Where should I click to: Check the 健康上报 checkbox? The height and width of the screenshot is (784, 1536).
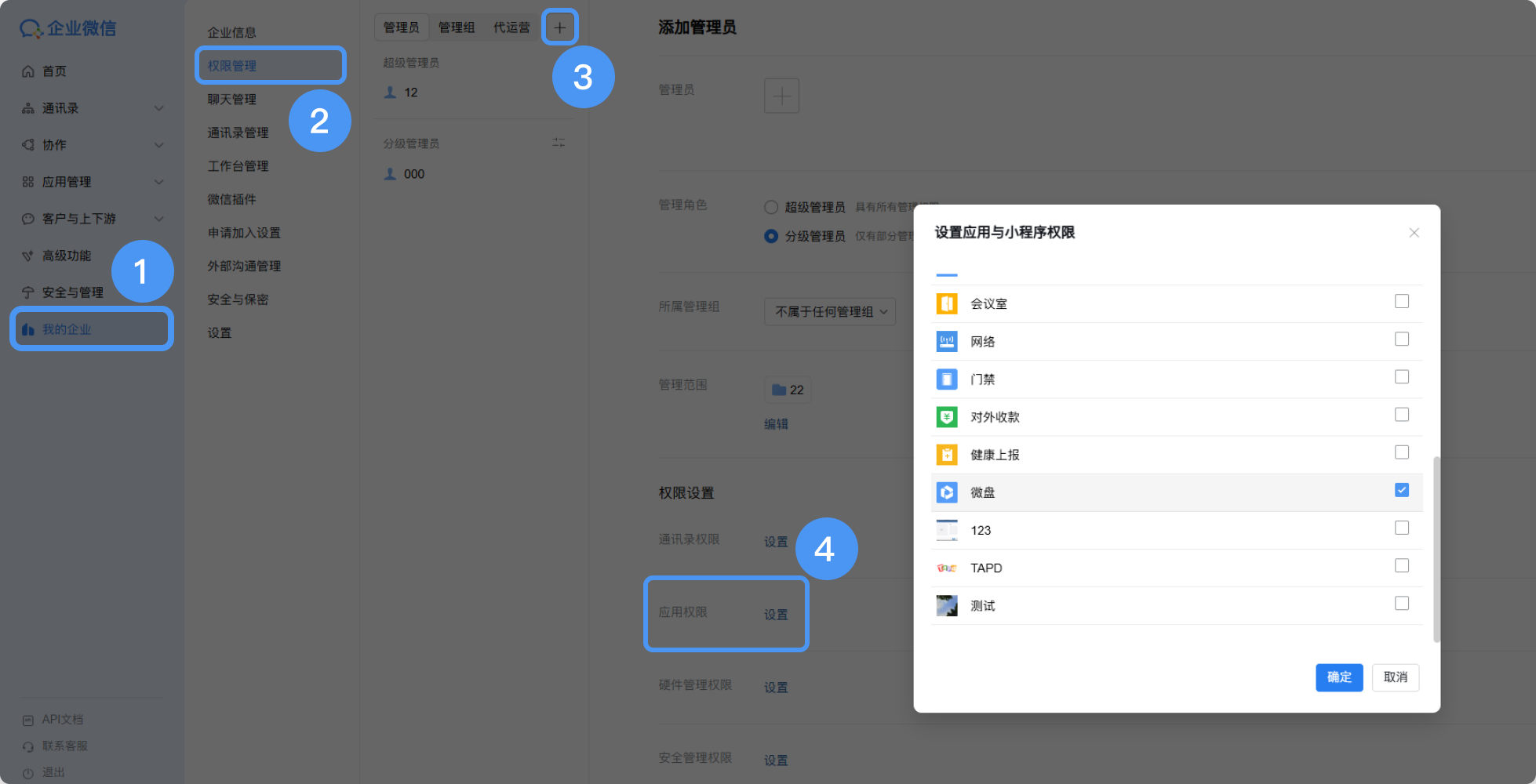click(x=1402, y=452)
